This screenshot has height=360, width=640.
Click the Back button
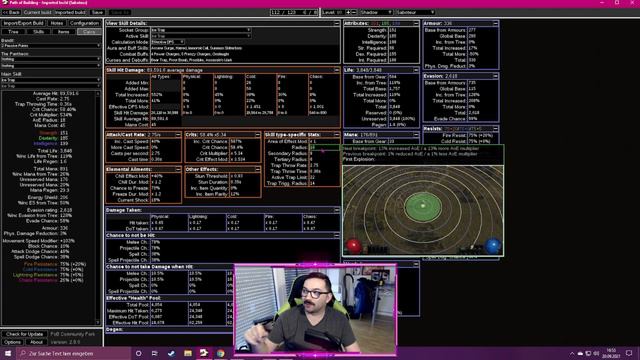(11, 12)
